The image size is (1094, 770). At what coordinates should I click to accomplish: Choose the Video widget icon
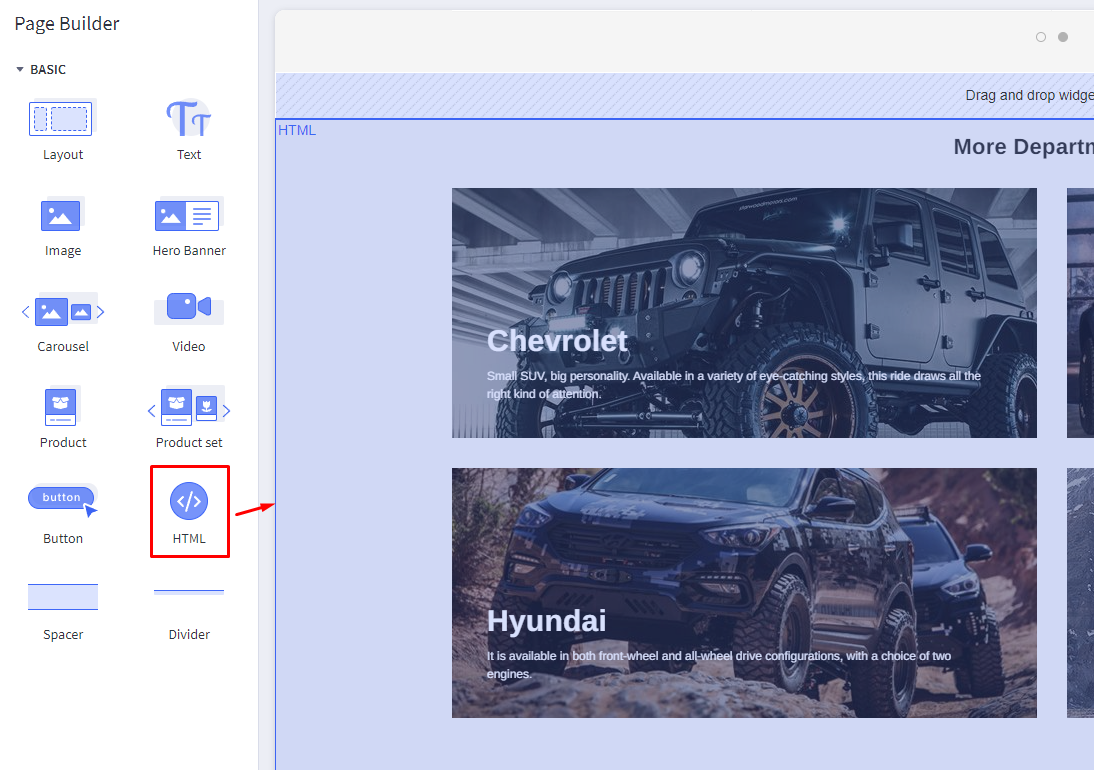[x=188, y=308]
